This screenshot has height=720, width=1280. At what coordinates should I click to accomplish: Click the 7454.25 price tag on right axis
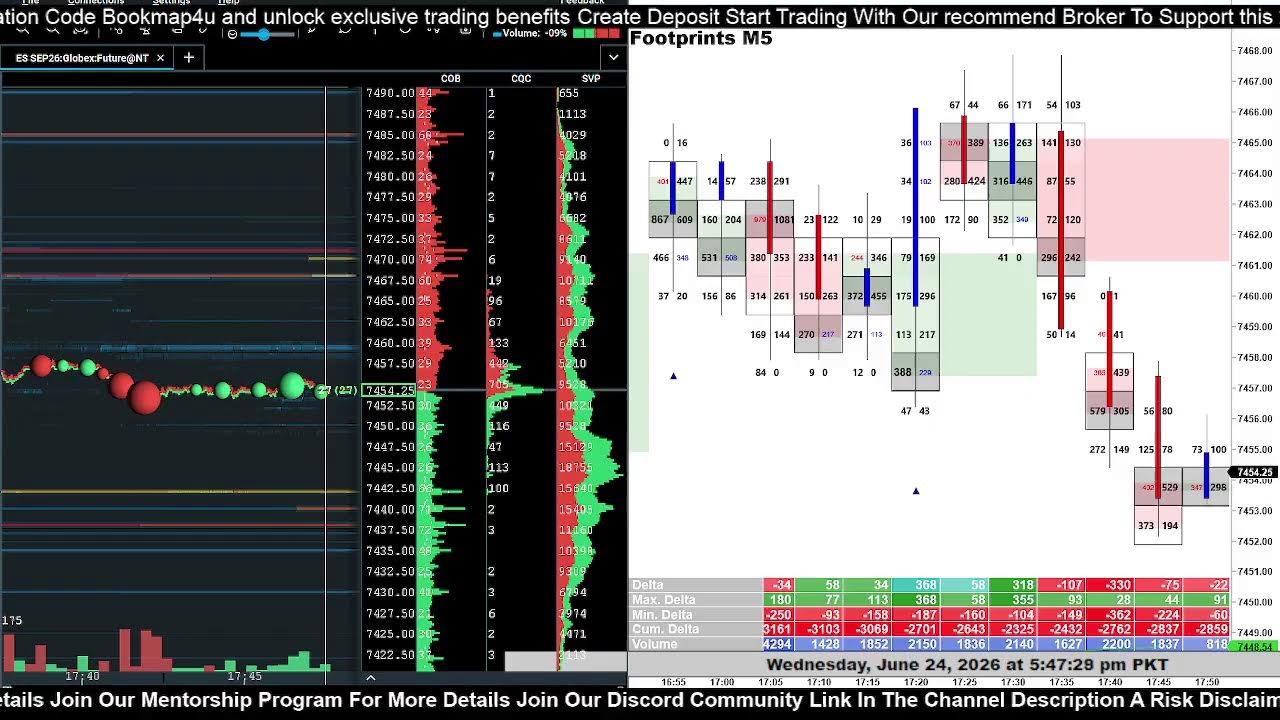(x=1255, y=473)
